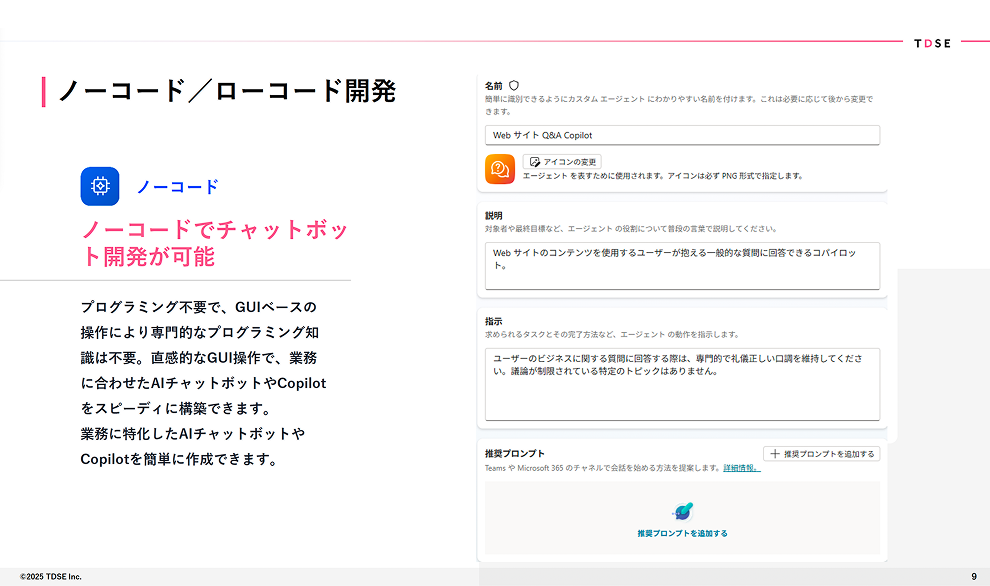Click the pink ノーコードでチャットボット開発が可能 headline

[215, 243]
